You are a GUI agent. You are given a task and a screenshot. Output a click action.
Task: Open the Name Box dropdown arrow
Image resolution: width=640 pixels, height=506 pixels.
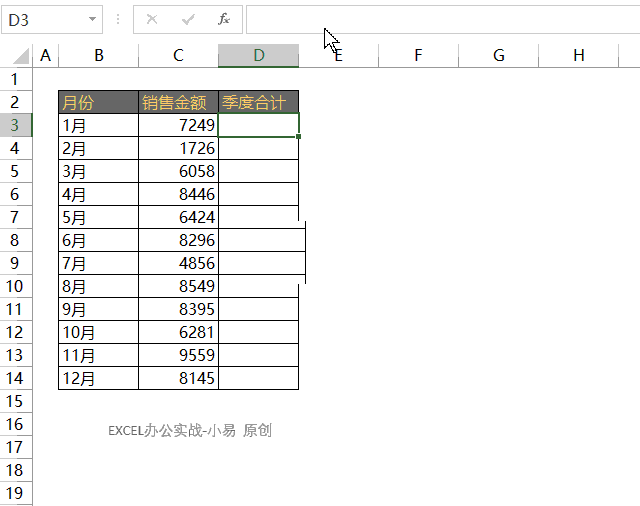point(93,19)
